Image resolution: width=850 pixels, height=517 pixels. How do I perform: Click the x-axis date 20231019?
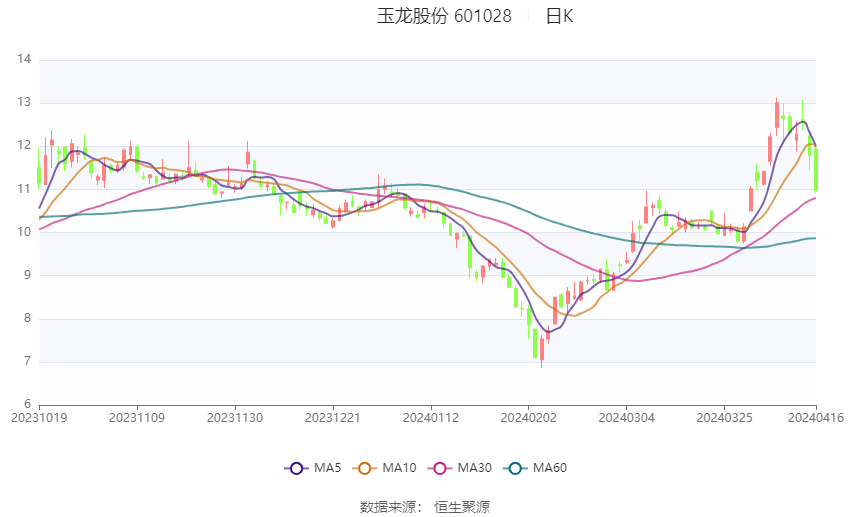39,418
